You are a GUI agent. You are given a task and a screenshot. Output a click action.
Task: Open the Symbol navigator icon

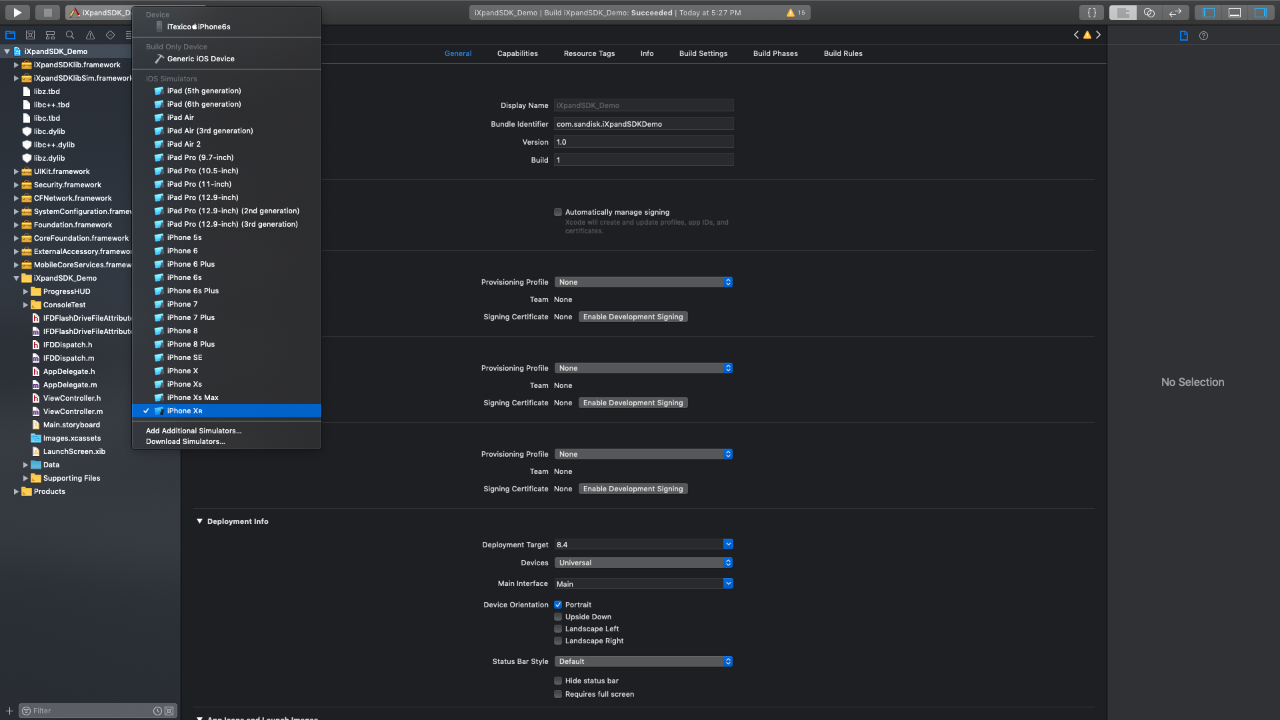50,34
